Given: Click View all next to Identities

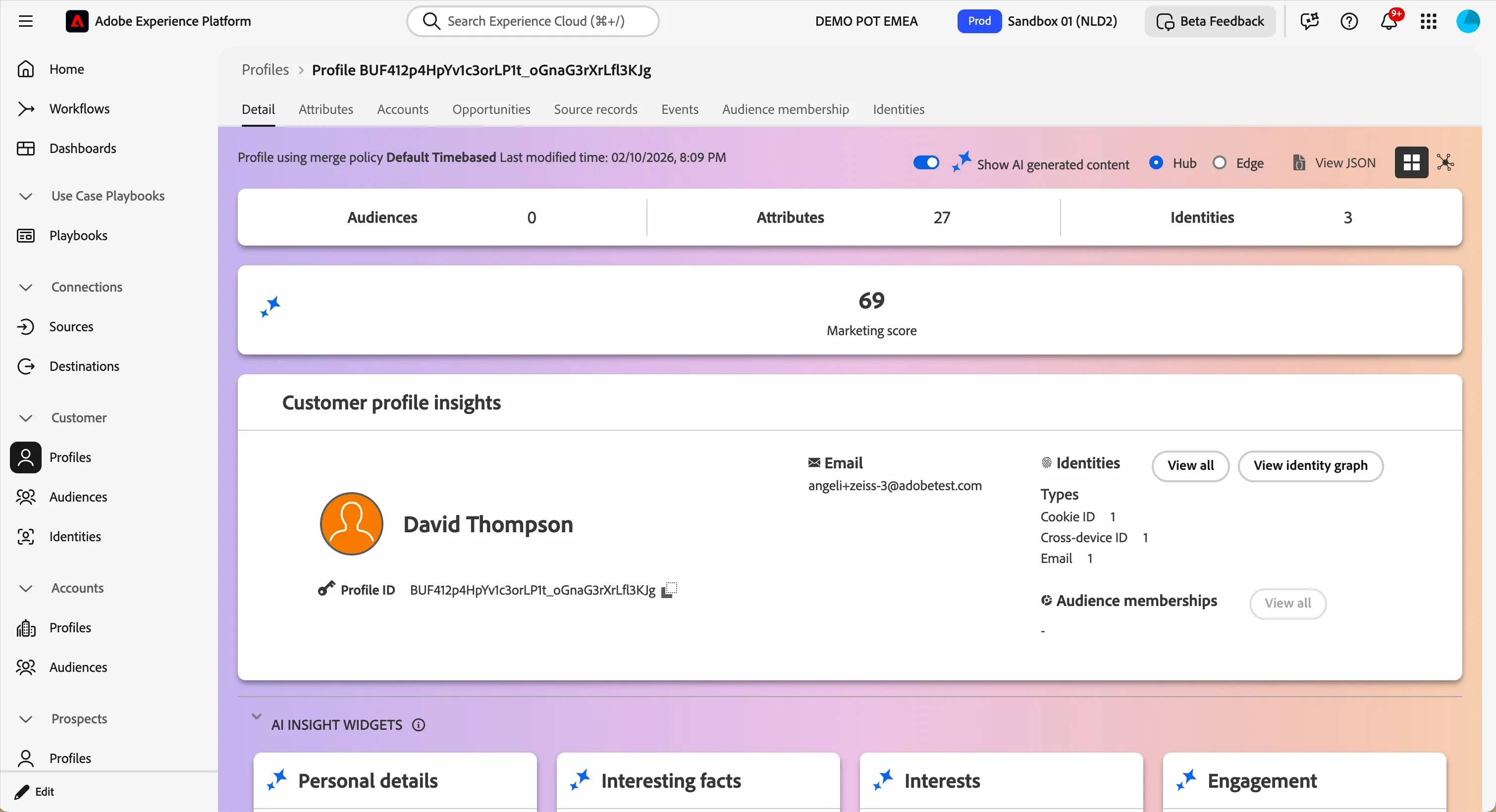Looking at the screenshot, I should pos(1190,465).
